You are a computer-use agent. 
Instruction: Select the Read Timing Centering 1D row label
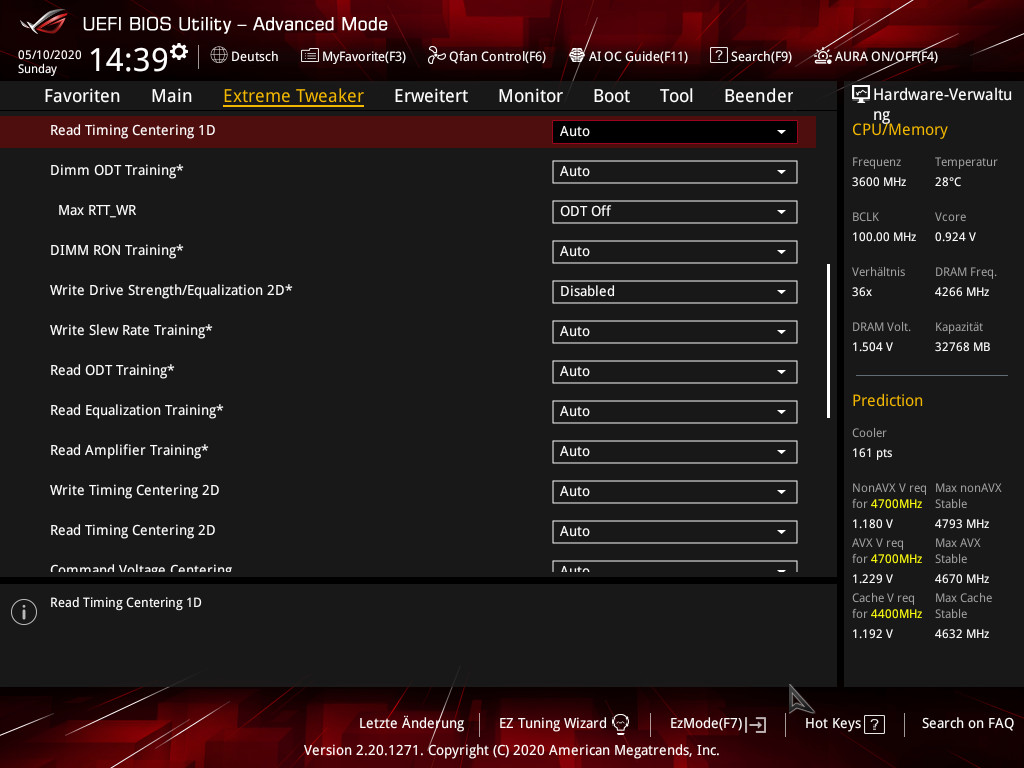click(133, 131)
